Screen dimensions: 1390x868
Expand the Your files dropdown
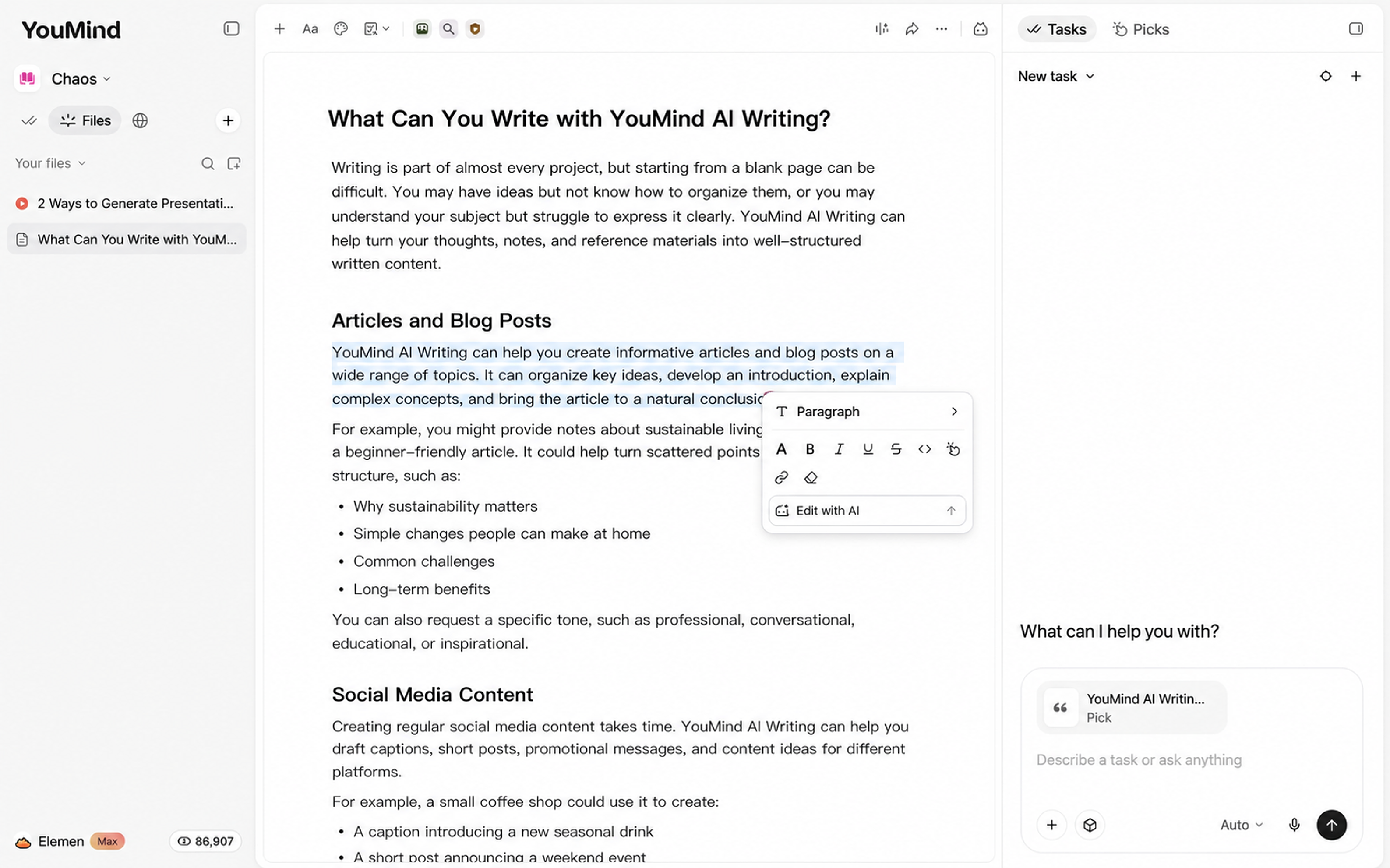pyautogui.click(x=50, y=163)
